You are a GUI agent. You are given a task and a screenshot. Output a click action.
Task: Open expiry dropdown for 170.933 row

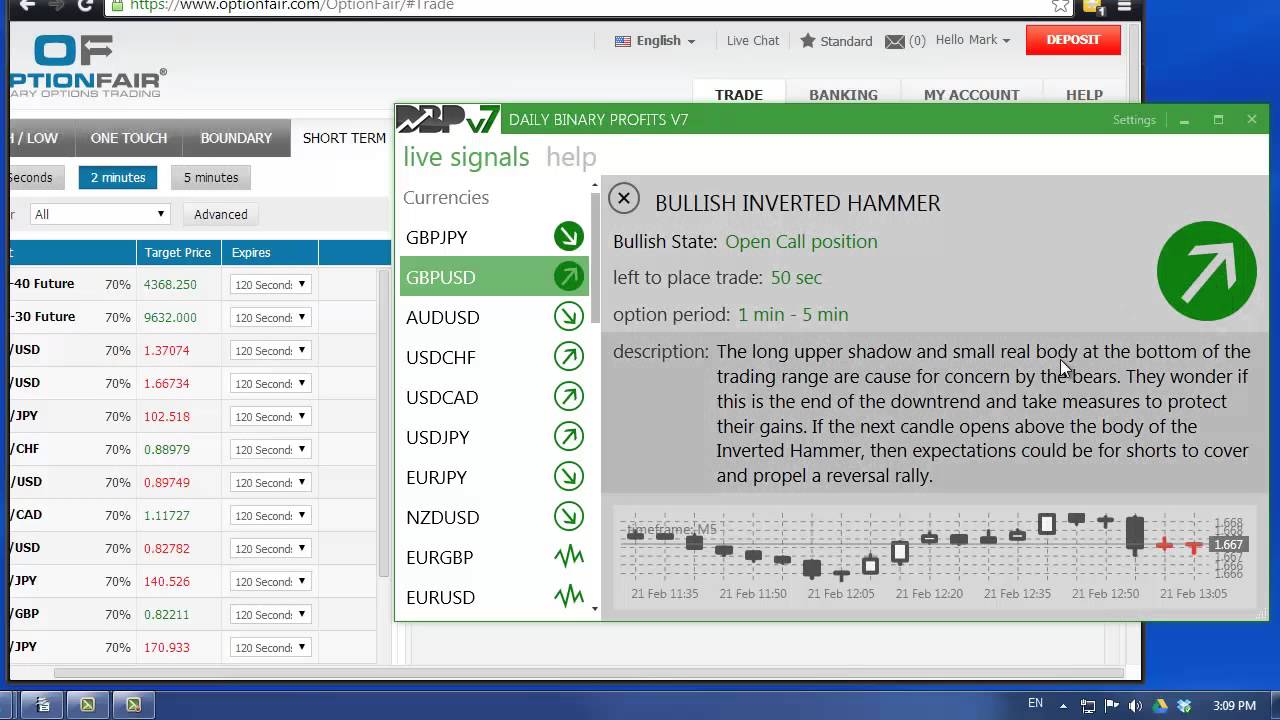(x=270, y=648)
